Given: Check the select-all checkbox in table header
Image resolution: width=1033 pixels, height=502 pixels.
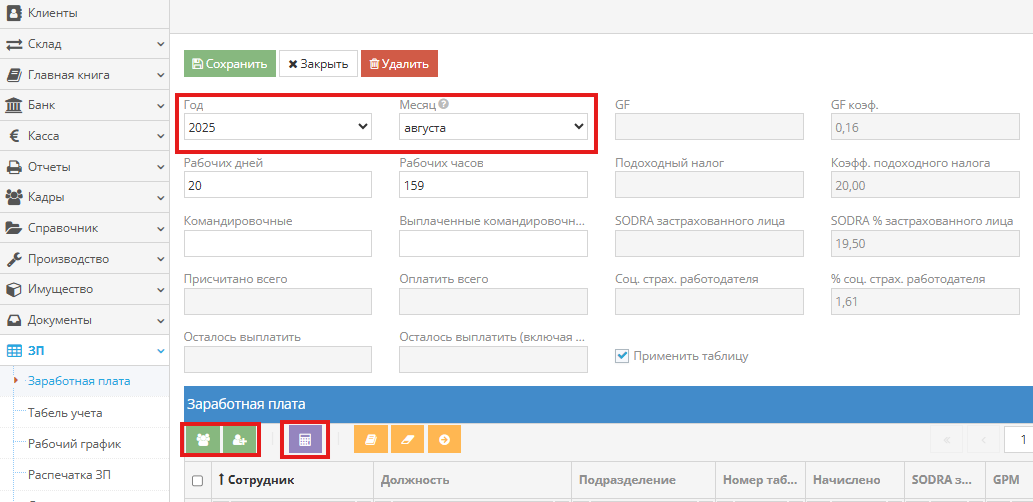Looking at the screenshot, I should point(197,481).
